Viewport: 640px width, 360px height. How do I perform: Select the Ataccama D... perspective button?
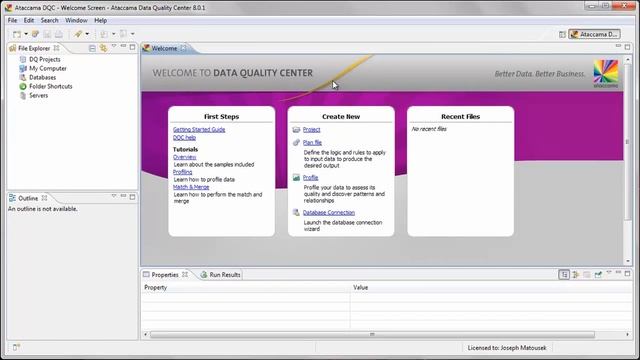(595, 34)
